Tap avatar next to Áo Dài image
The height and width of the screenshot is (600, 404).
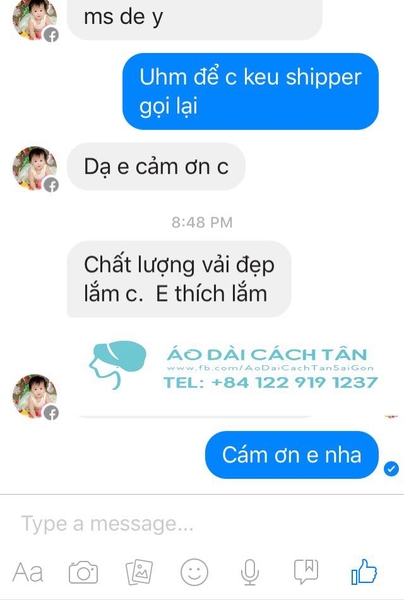coord(35,396)
